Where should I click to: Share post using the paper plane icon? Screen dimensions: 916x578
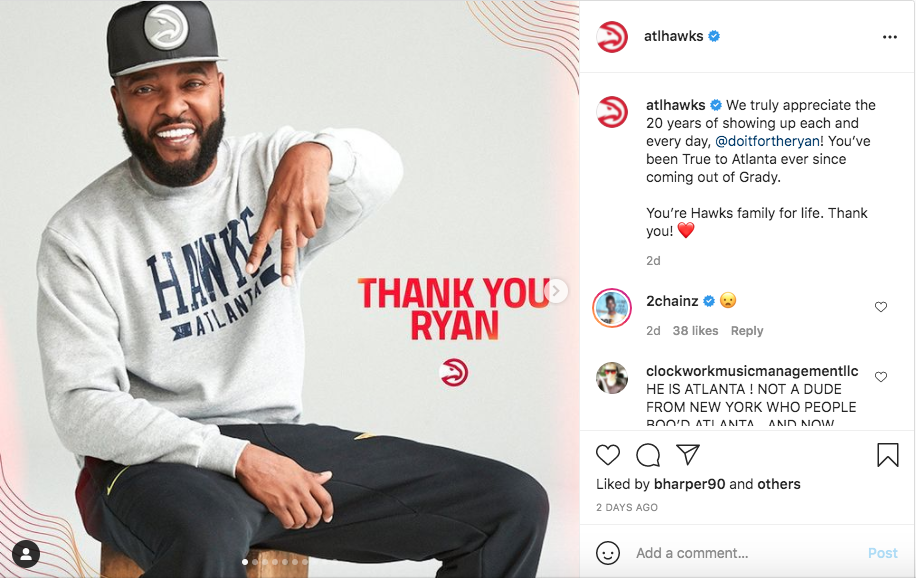click(688, 454)
